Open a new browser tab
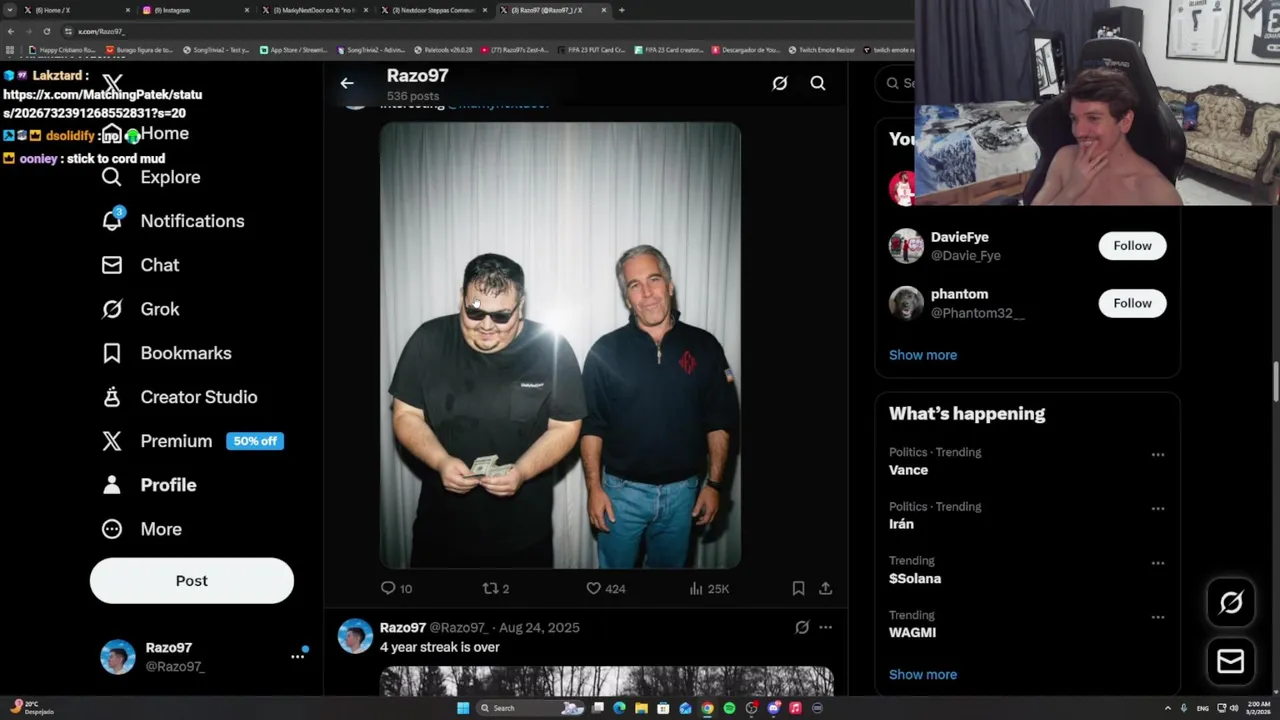This screenshot has width=1280, height=720. pyautogui.click(x=621, y=10)
